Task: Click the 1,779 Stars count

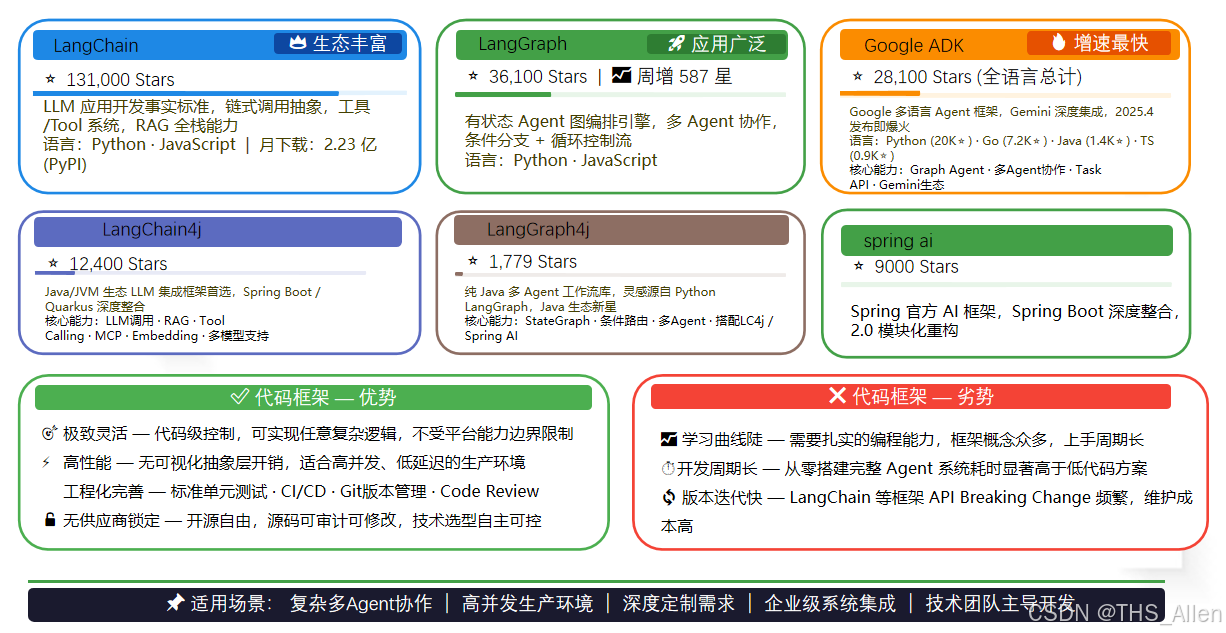Action: [x=533, y=262]
